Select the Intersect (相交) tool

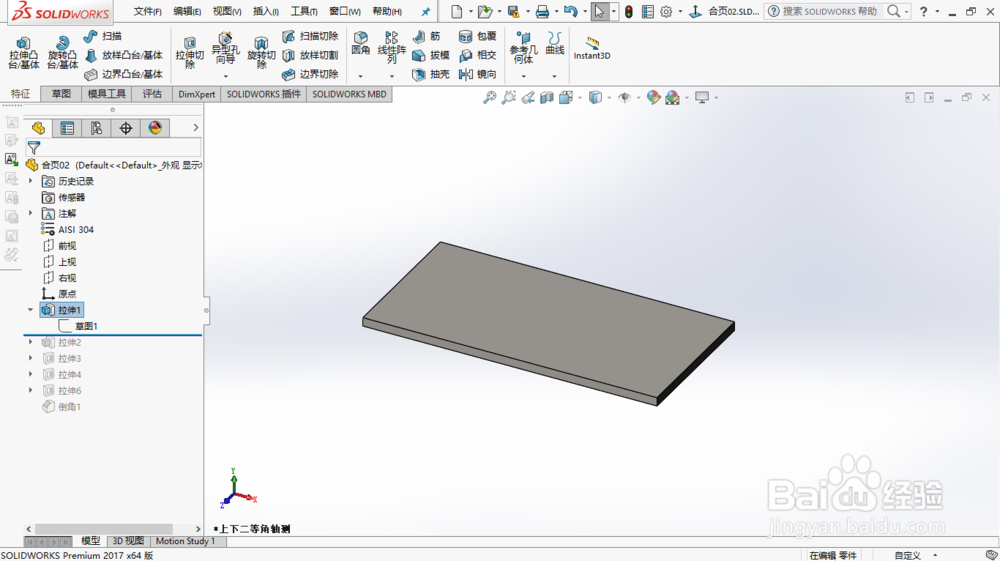[x=478, y=55]
